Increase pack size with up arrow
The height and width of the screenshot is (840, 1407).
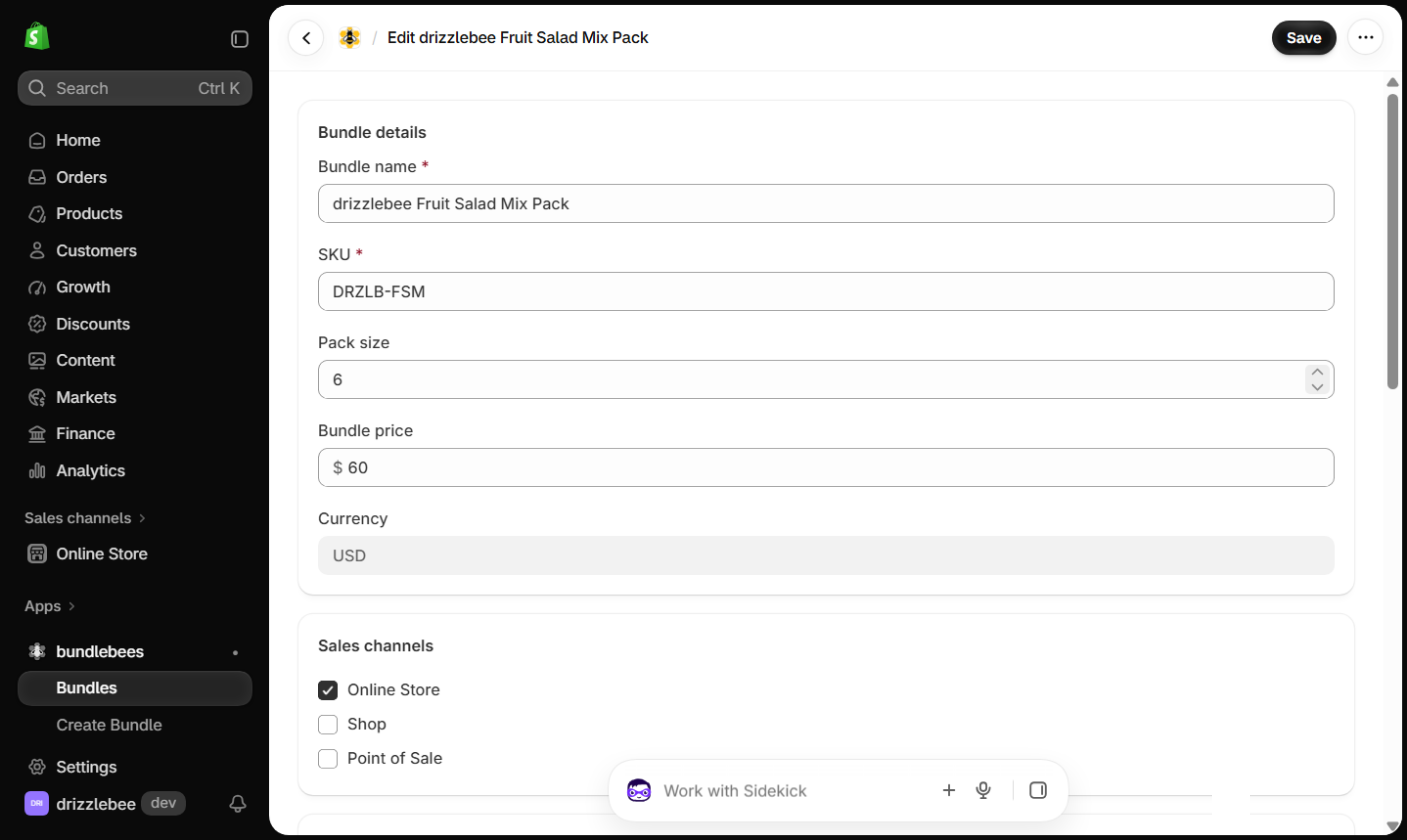click(1317, 372)
